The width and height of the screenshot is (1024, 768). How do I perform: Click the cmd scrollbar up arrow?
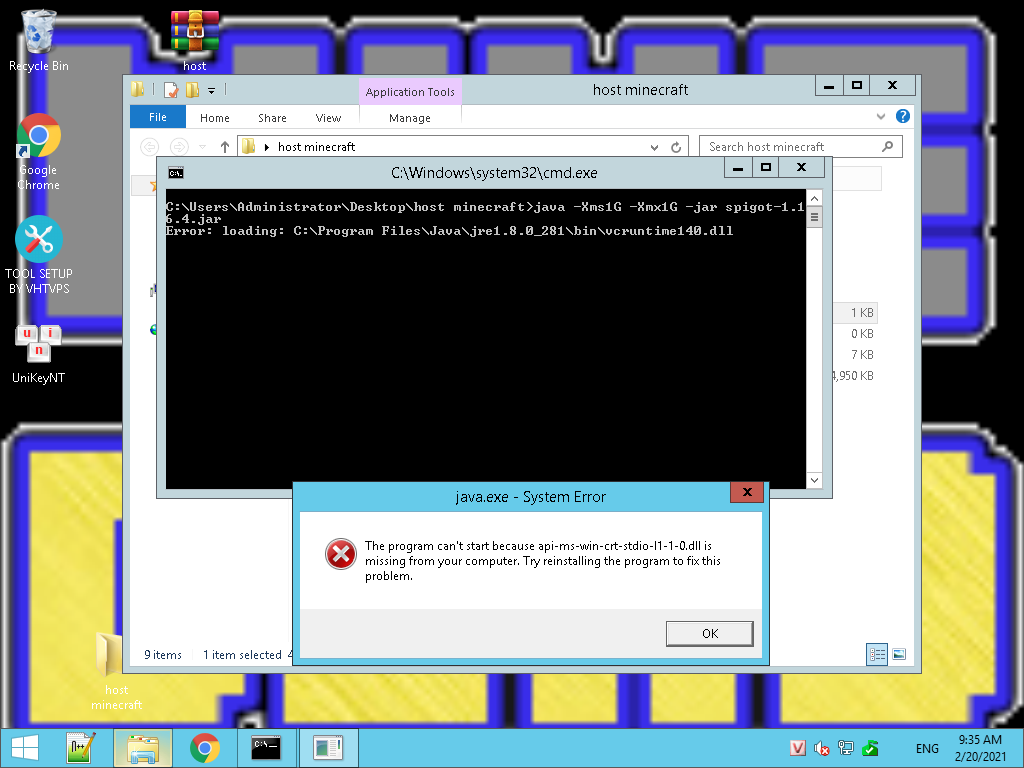[814, 199]
